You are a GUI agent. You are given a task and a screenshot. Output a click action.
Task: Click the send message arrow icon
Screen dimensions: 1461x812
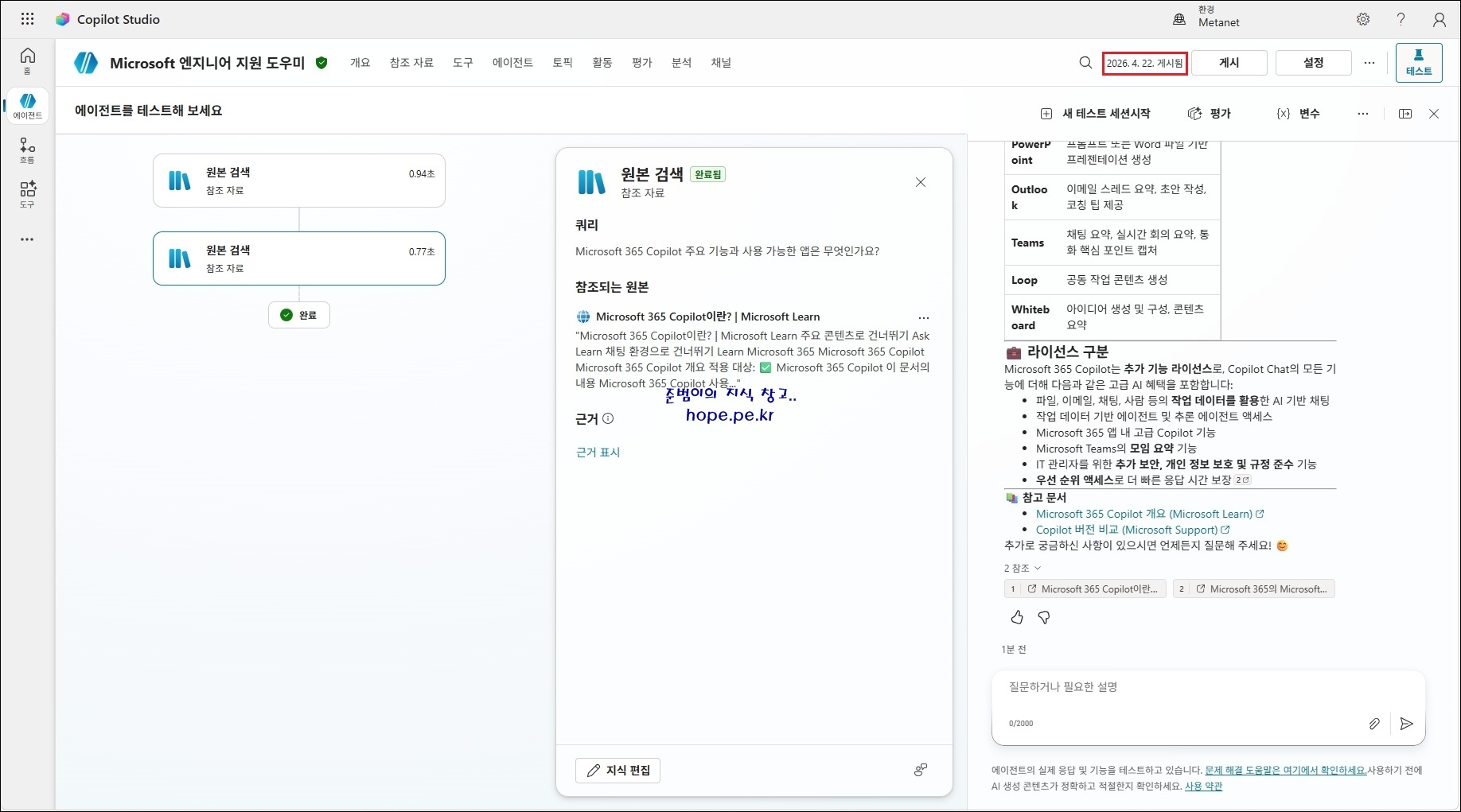[x=1407, y=724]
